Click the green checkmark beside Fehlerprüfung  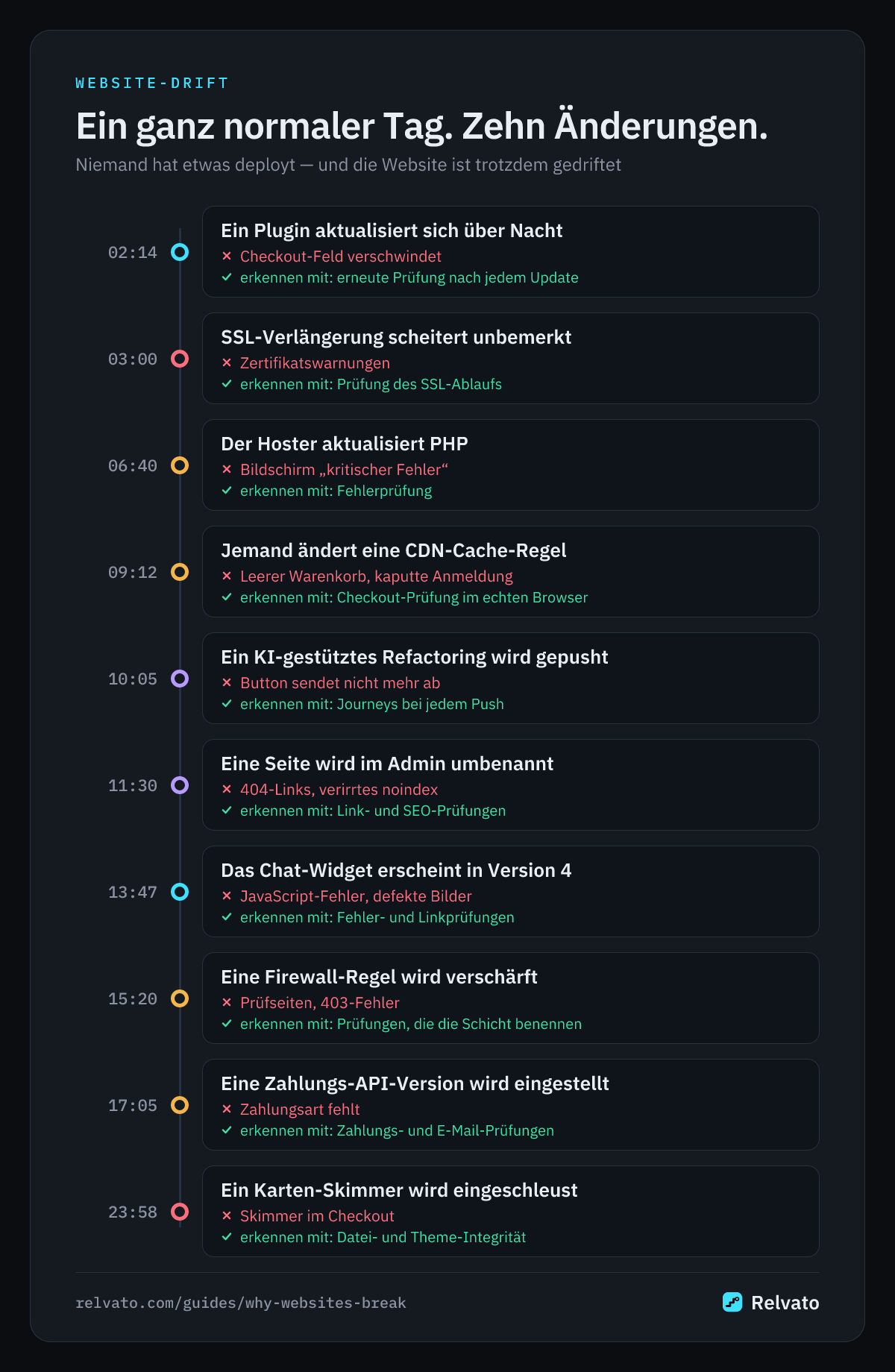point(227,491)
